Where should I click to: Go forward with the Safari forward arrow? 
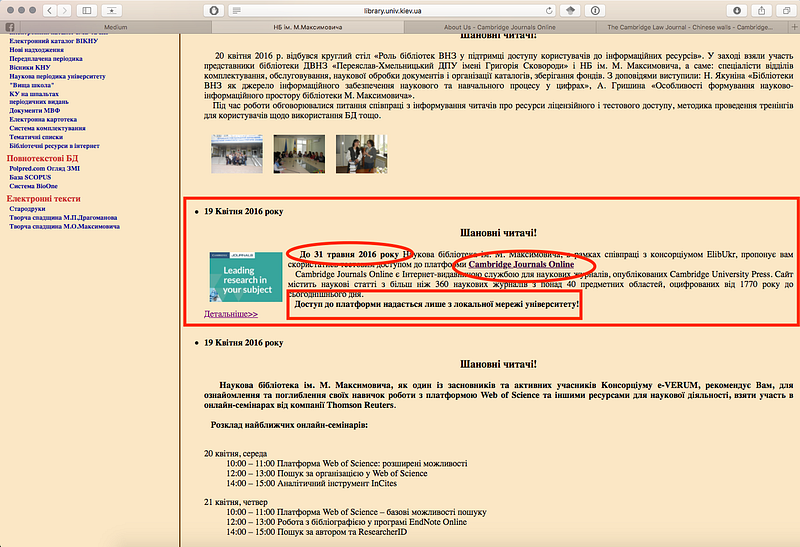coord(64,10)
